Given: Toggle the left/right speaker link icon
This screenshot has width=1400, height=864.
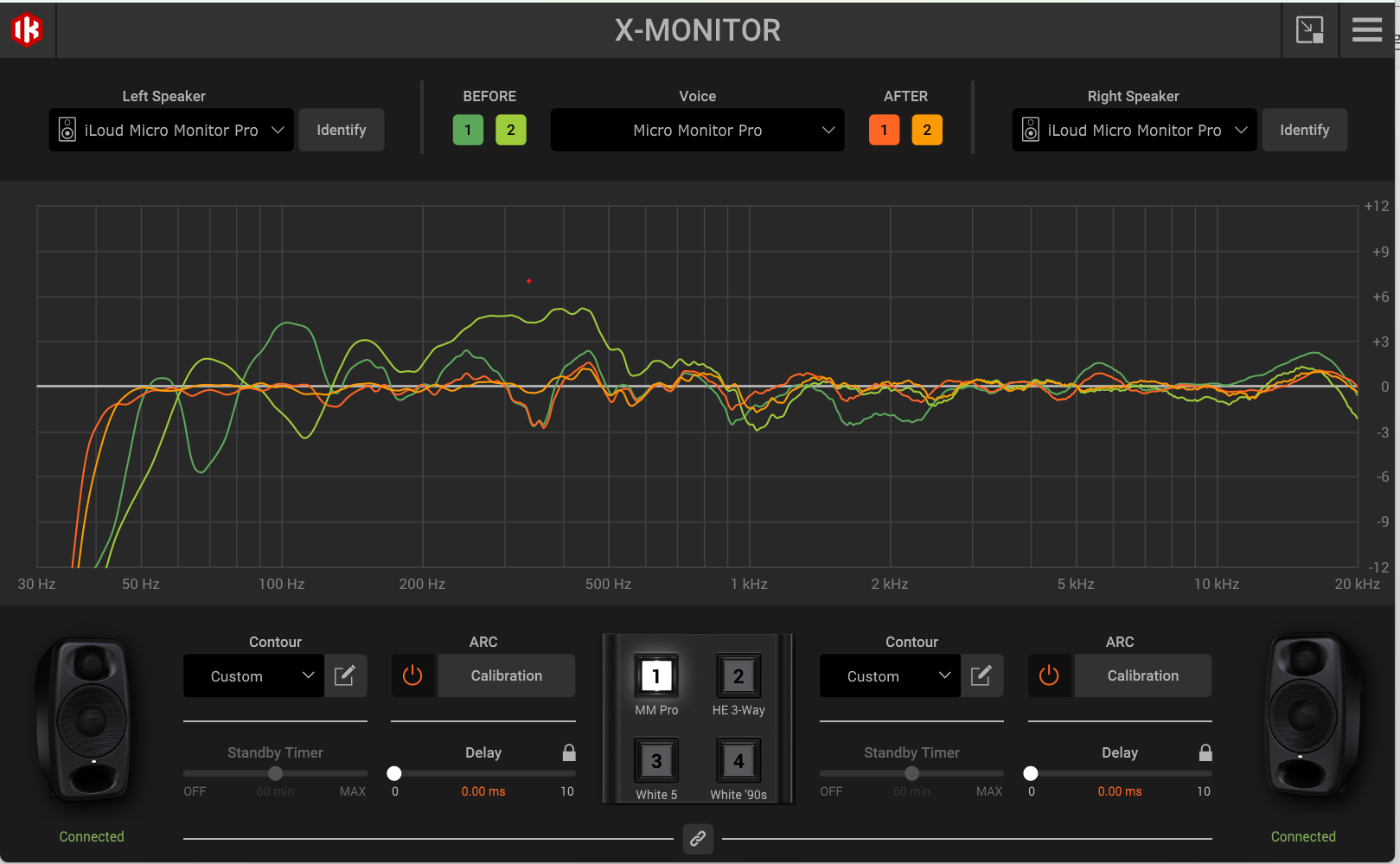Looking at the screenshot, I should [698, 838].
